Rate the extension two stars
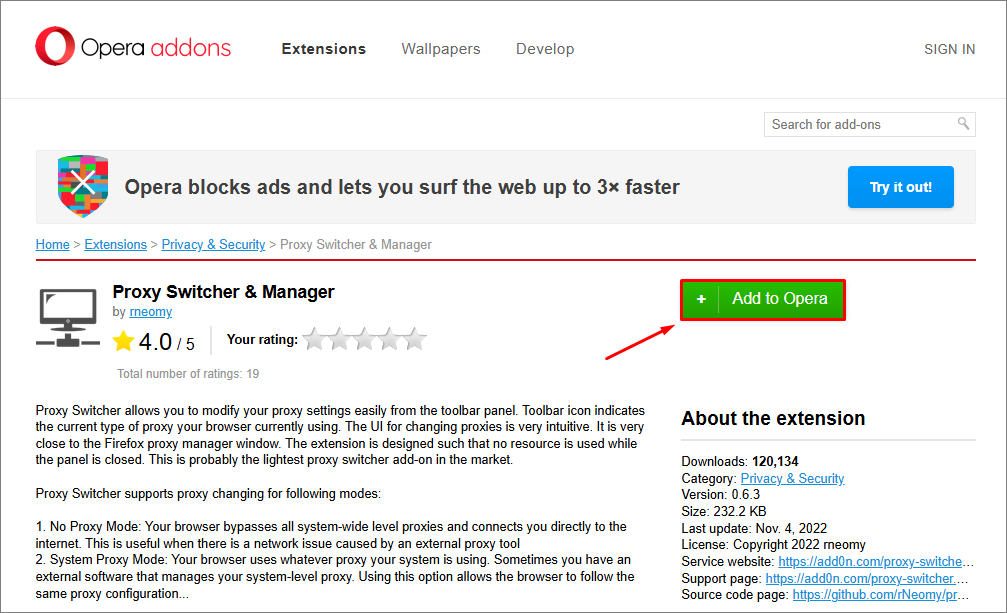This screenshot has width=1007, height=613. click(x=339, y=339)
